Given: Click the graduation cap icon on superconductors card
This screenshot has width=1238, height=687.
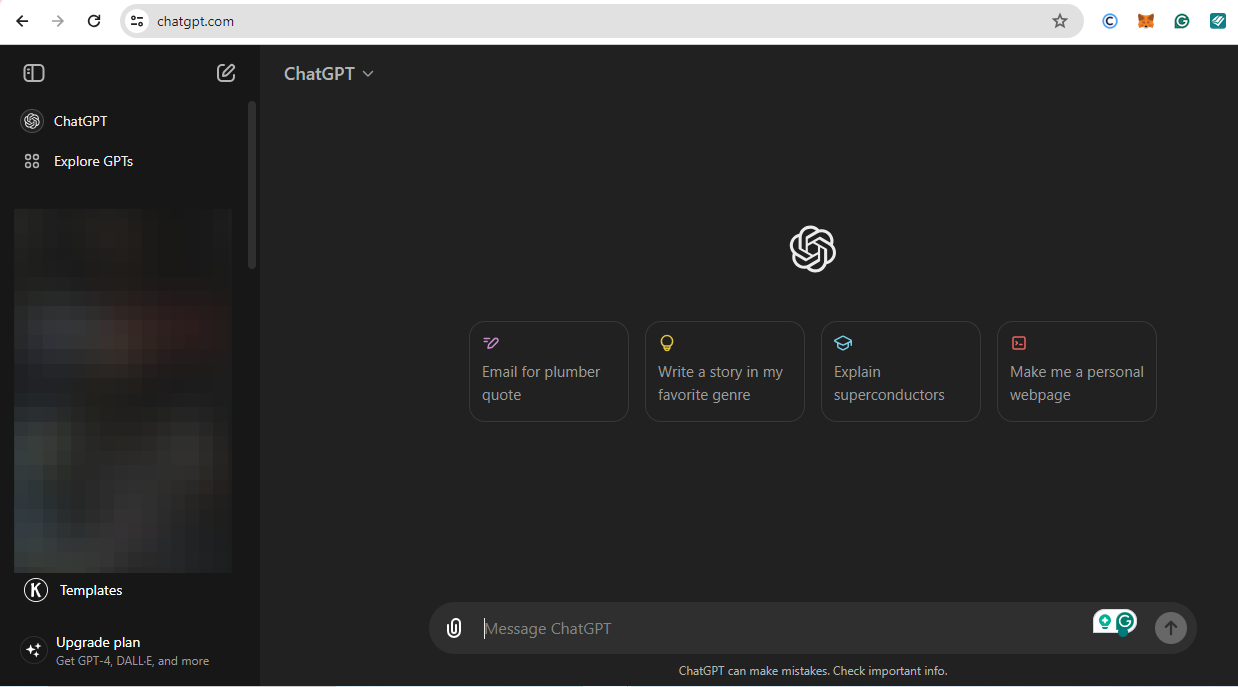Looking at the screenshot, I should click(843, 343).
